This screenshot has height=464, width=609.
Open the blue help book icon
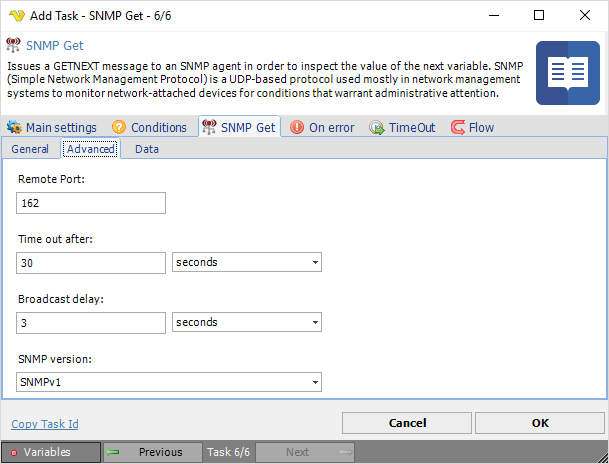(568, 73)
